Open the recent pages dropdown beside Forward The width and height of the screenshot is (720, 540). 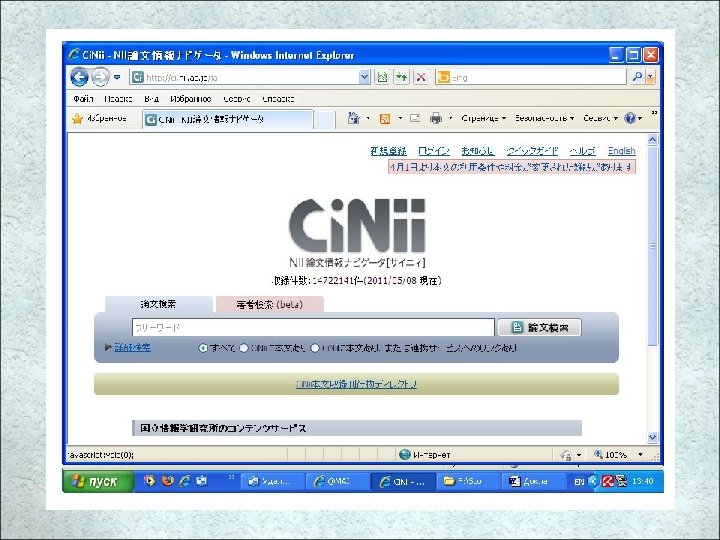(117, 77)
